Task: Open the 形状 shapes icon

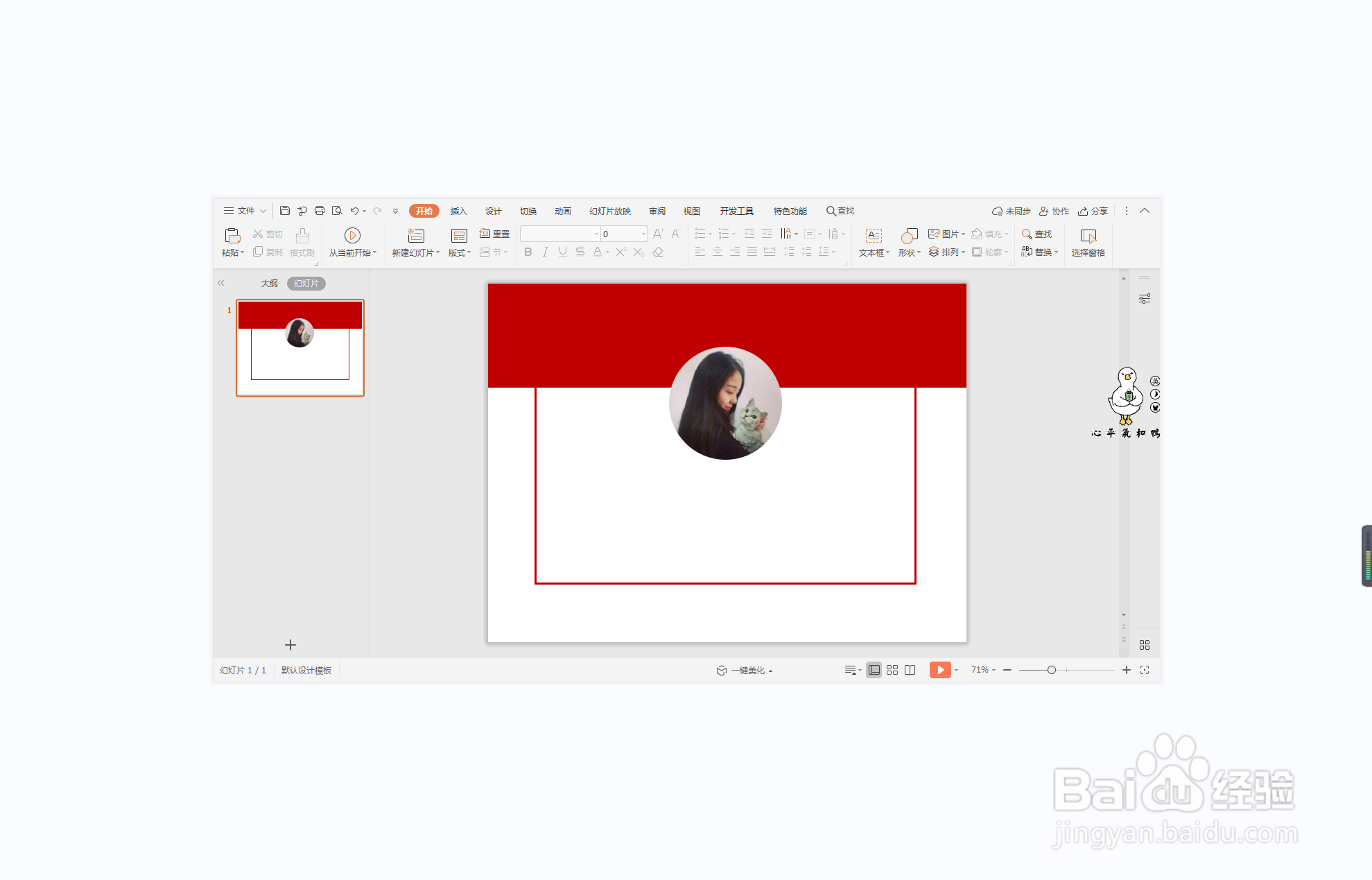Action: pos(909,236)
